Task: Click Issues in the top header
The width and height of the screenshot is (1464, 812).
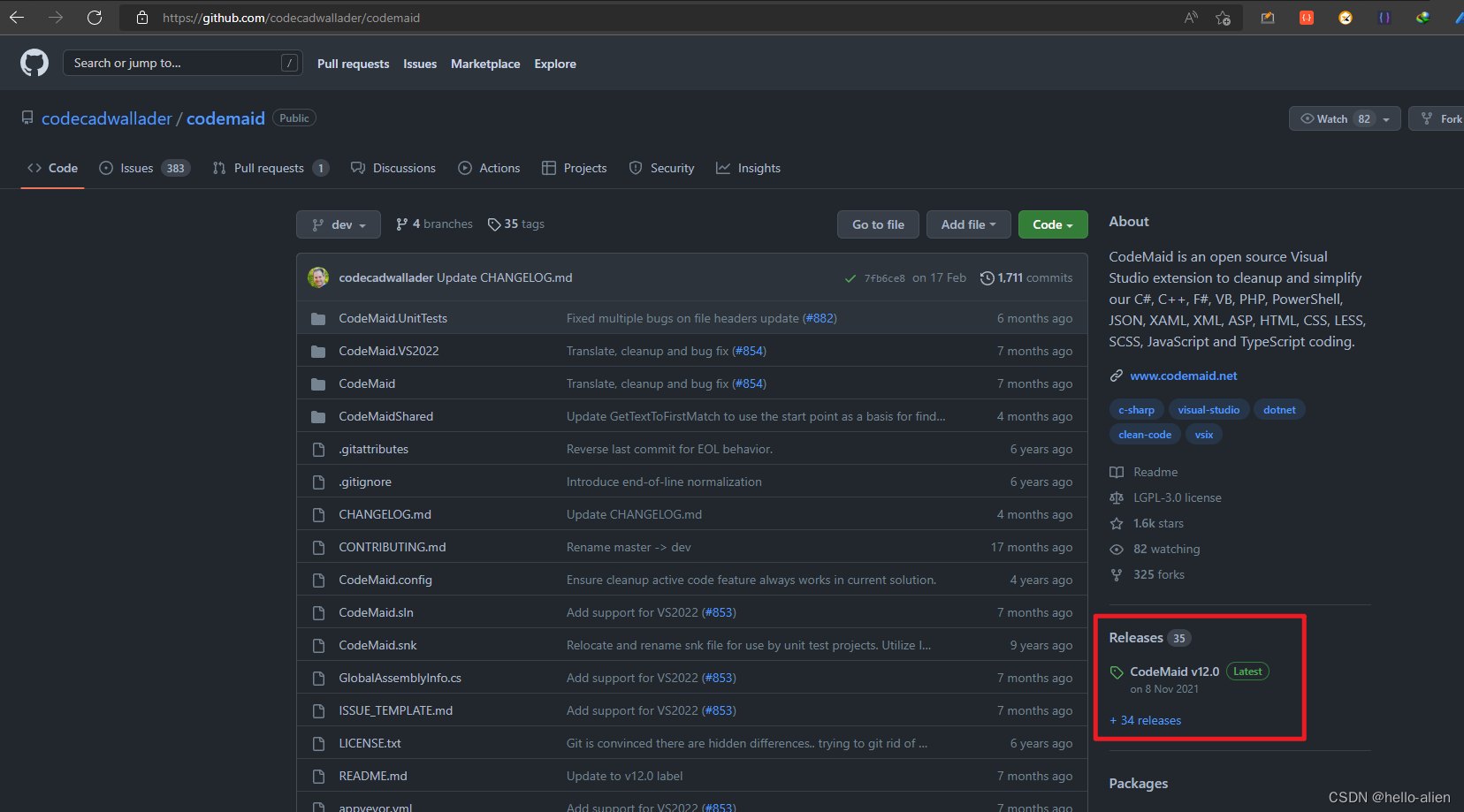Action: point(420,64)
